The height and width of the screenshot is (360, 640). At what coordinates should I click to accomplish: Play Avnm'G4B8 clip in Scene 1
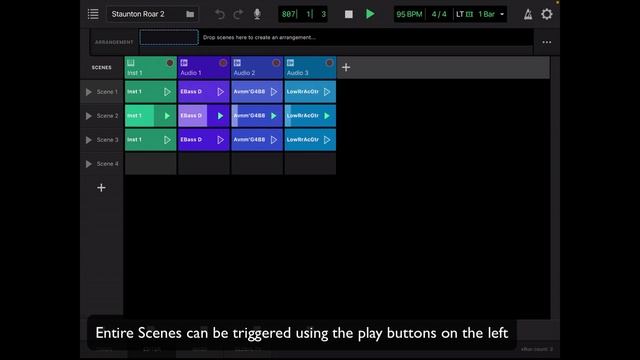(x=274, y=92)
